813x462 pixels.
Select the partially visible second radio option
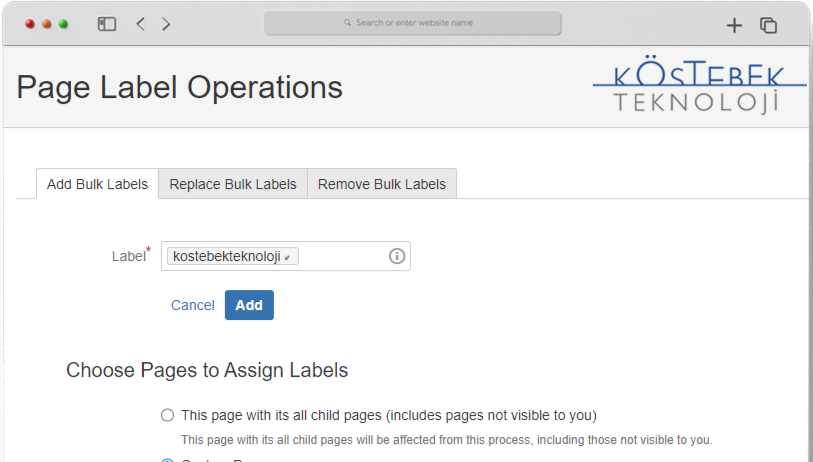click(167, 459)
